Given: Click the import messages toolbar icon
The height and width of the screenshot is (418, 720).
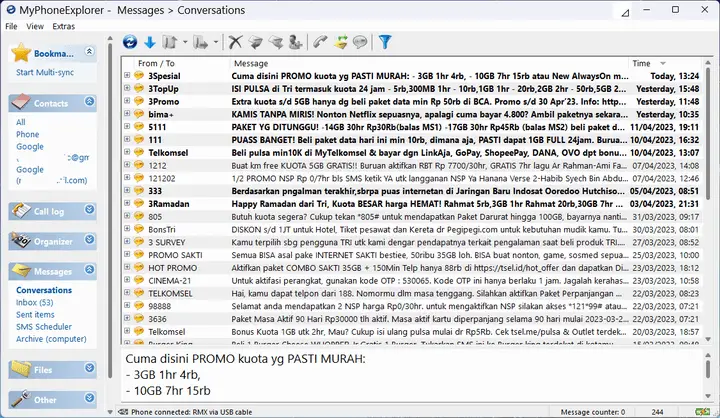Looking at the screenshot, I should point(170,42).
